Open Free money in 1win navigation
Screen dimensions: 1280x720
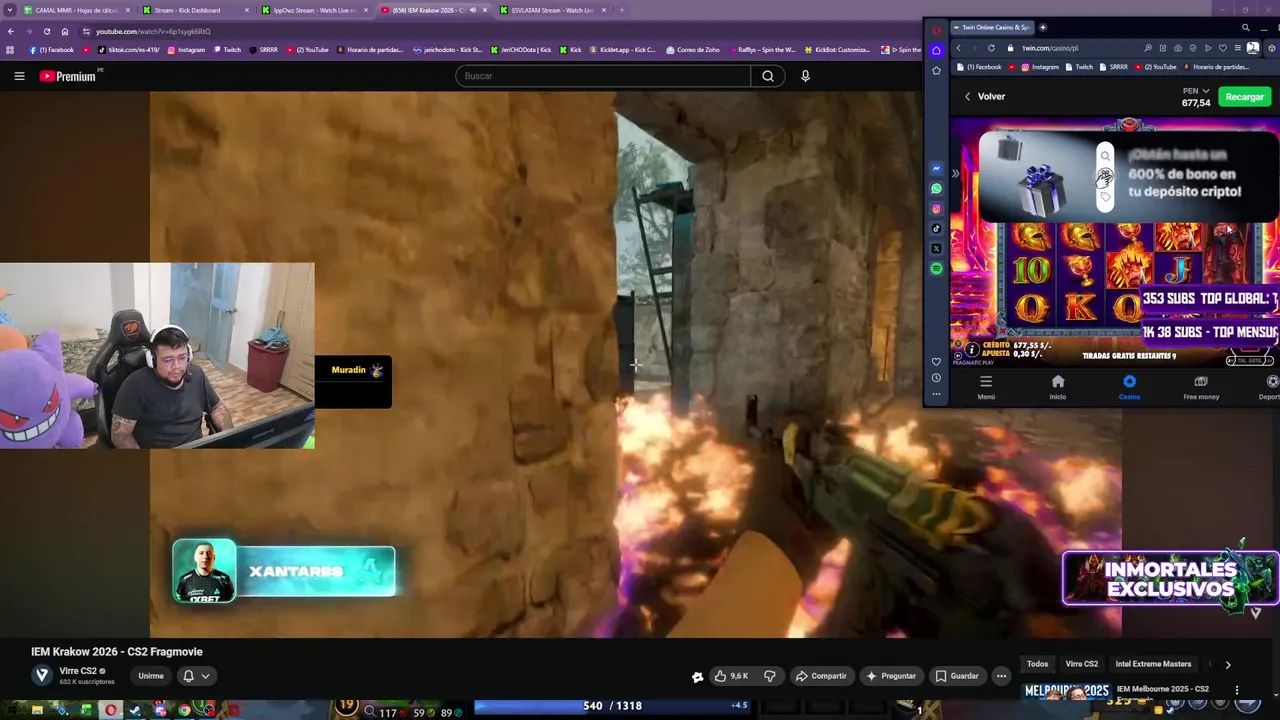tap(1201, 387)
